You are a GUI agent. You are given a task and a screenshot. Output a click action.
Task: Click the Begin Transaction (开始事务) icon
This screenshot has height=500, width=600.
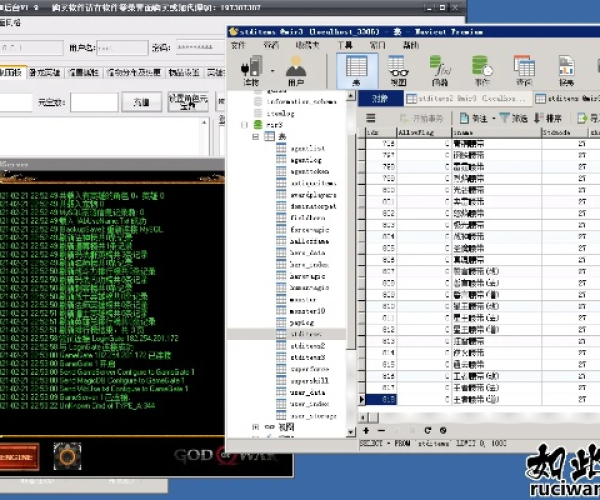click(404, 118)
